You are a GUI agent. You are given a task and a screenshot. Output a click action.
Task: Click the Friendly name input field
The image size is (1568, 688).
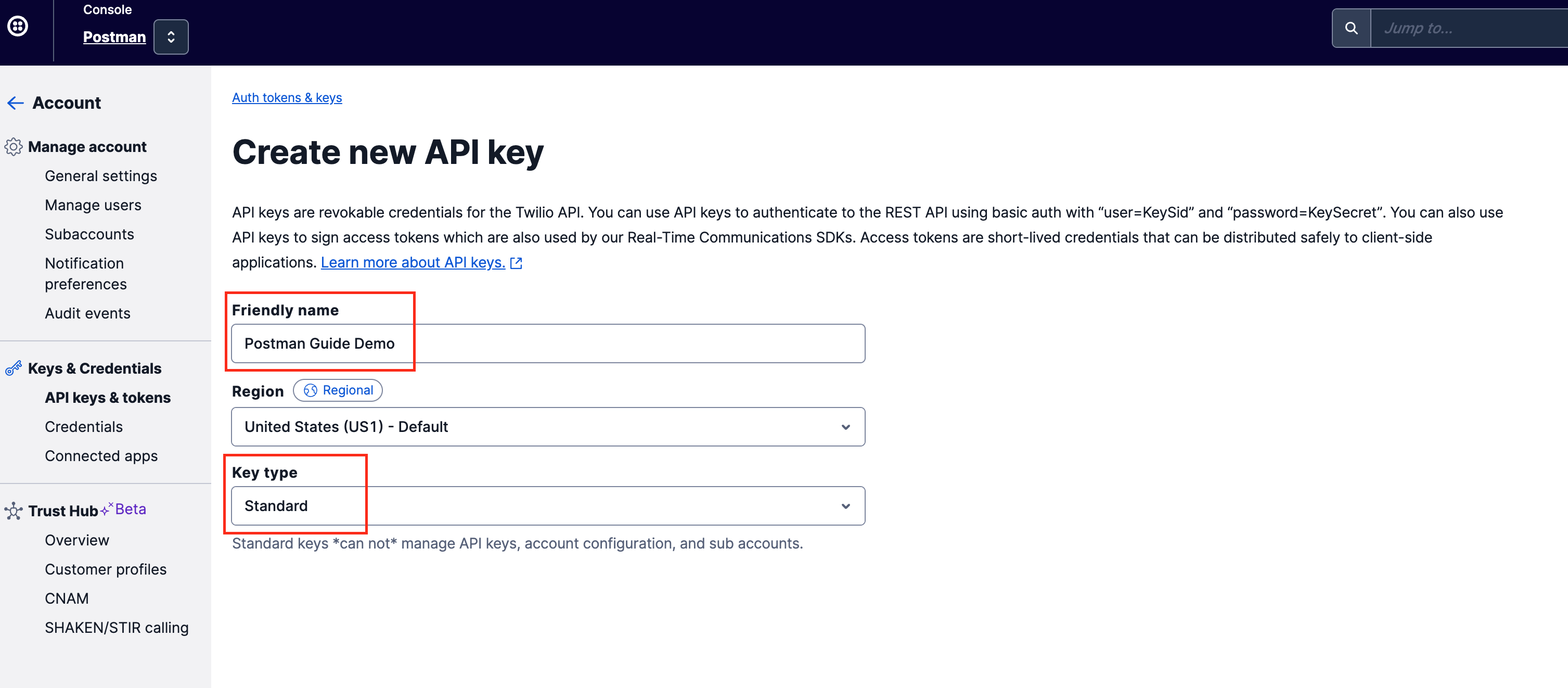click(x=548, y=343)
